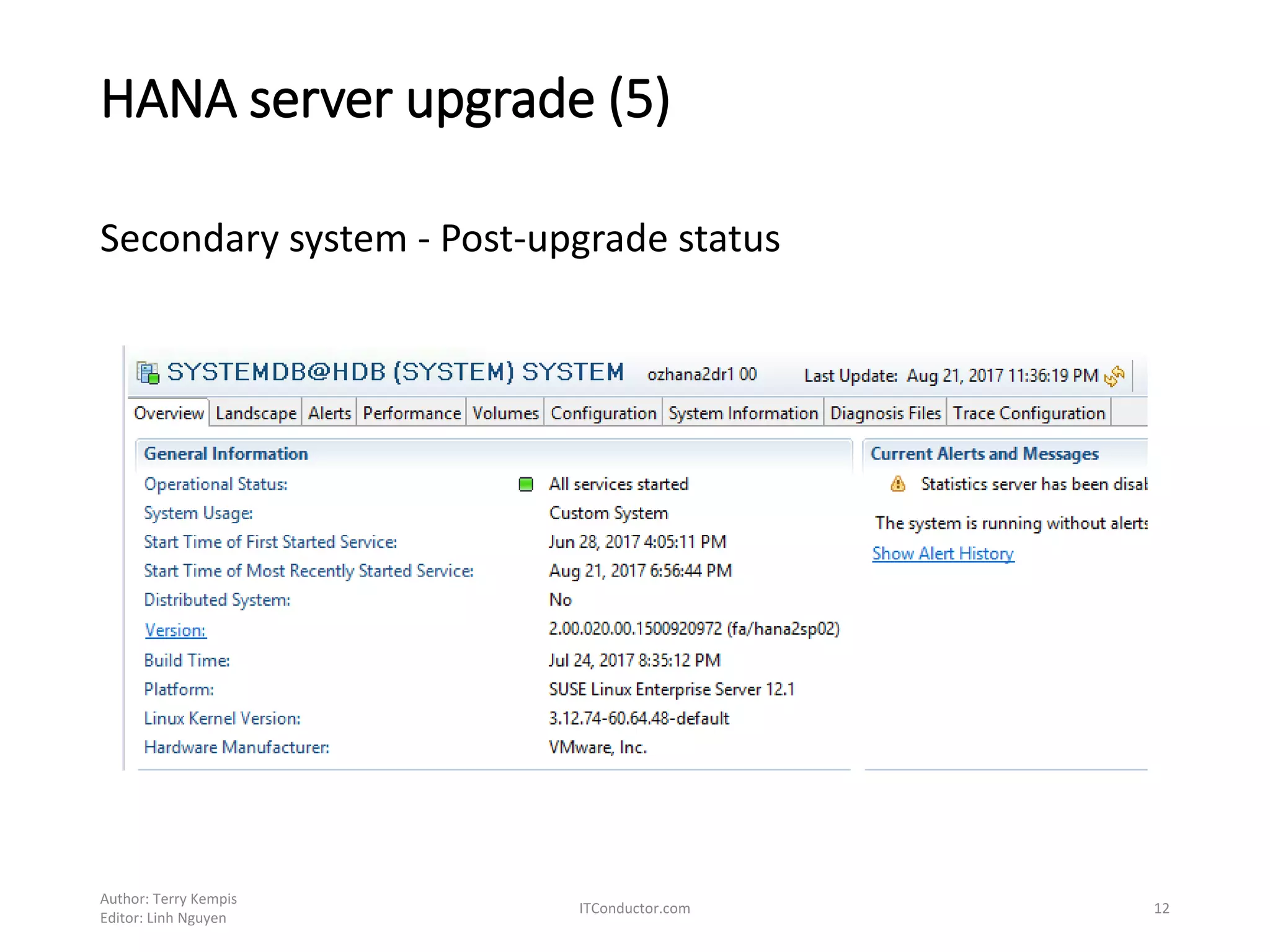Click the All services started value
The image size is (1270, 952).
click(619, 484)
